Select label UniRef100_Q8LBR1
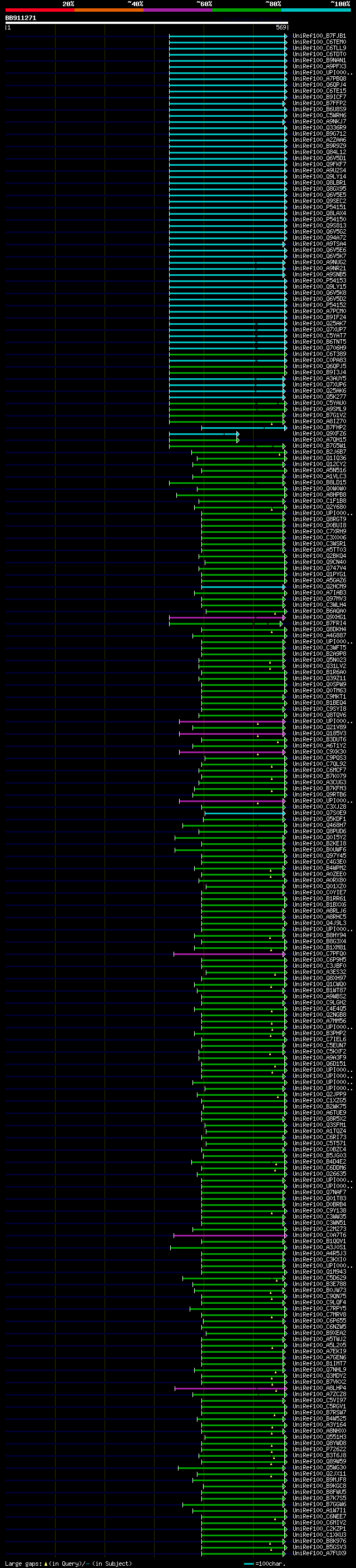The height and width of the screenshot is (1568, 356). 319,182
